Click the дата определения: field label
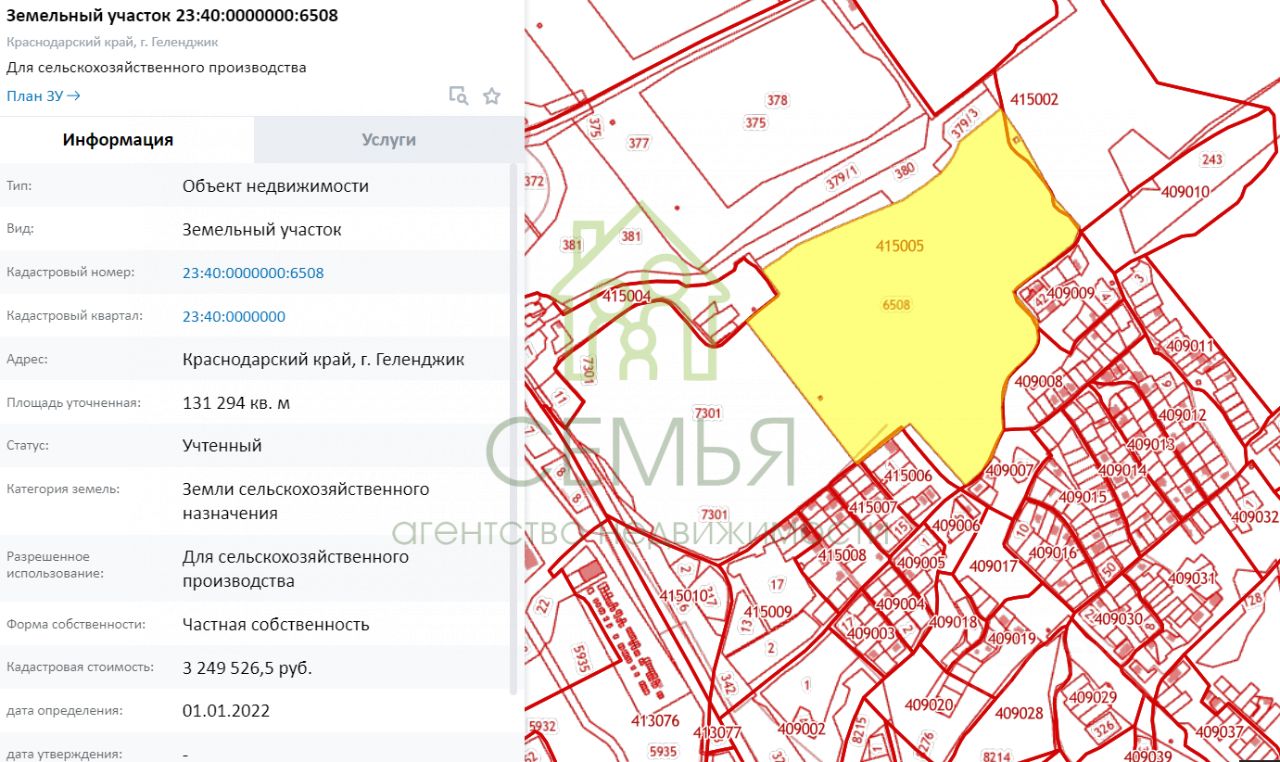 coord(65,711)
